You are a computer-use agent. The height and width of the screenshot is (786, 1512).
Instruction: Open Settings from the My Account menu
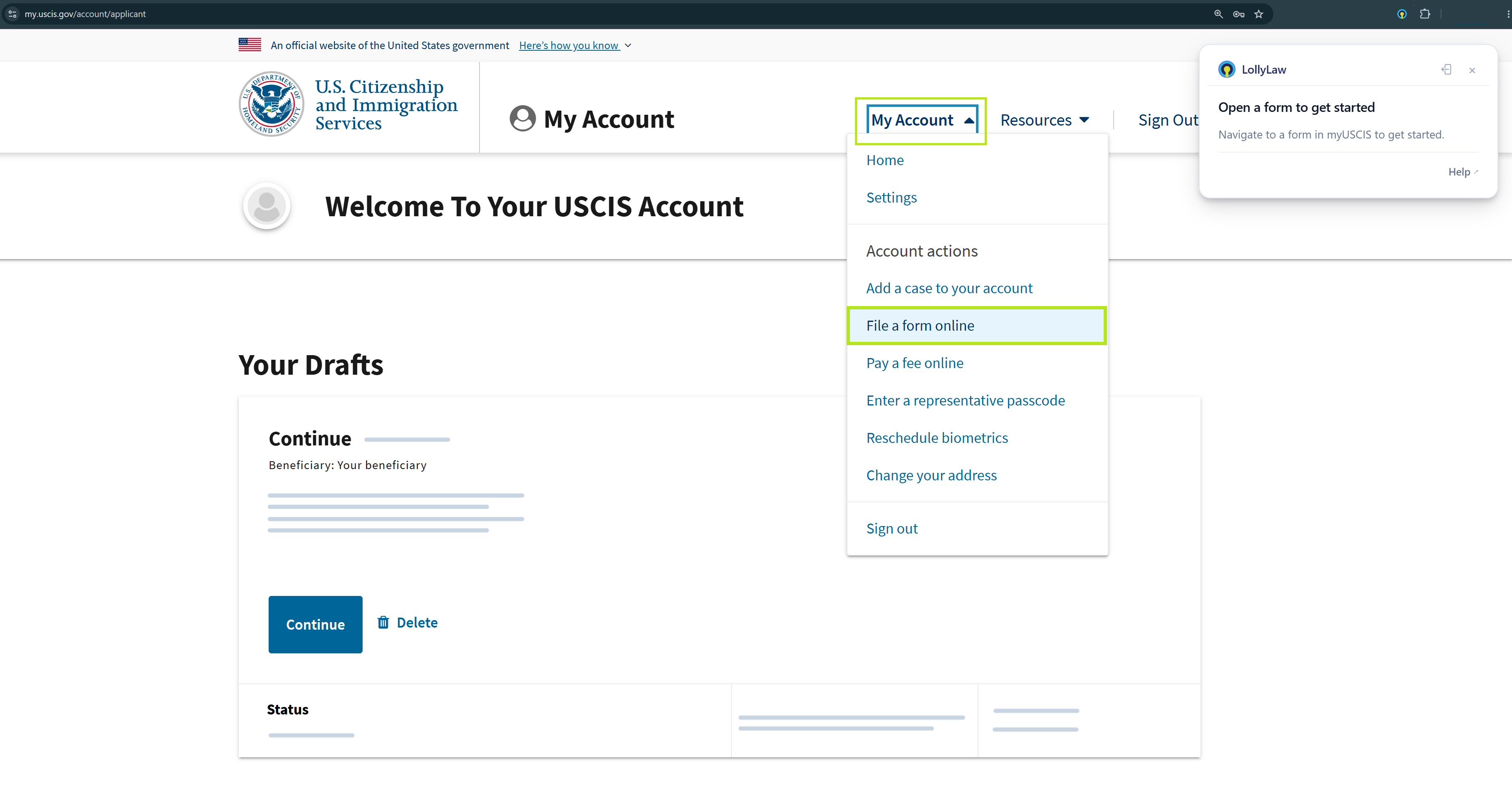pyautogui.click(x=891, y=198)
